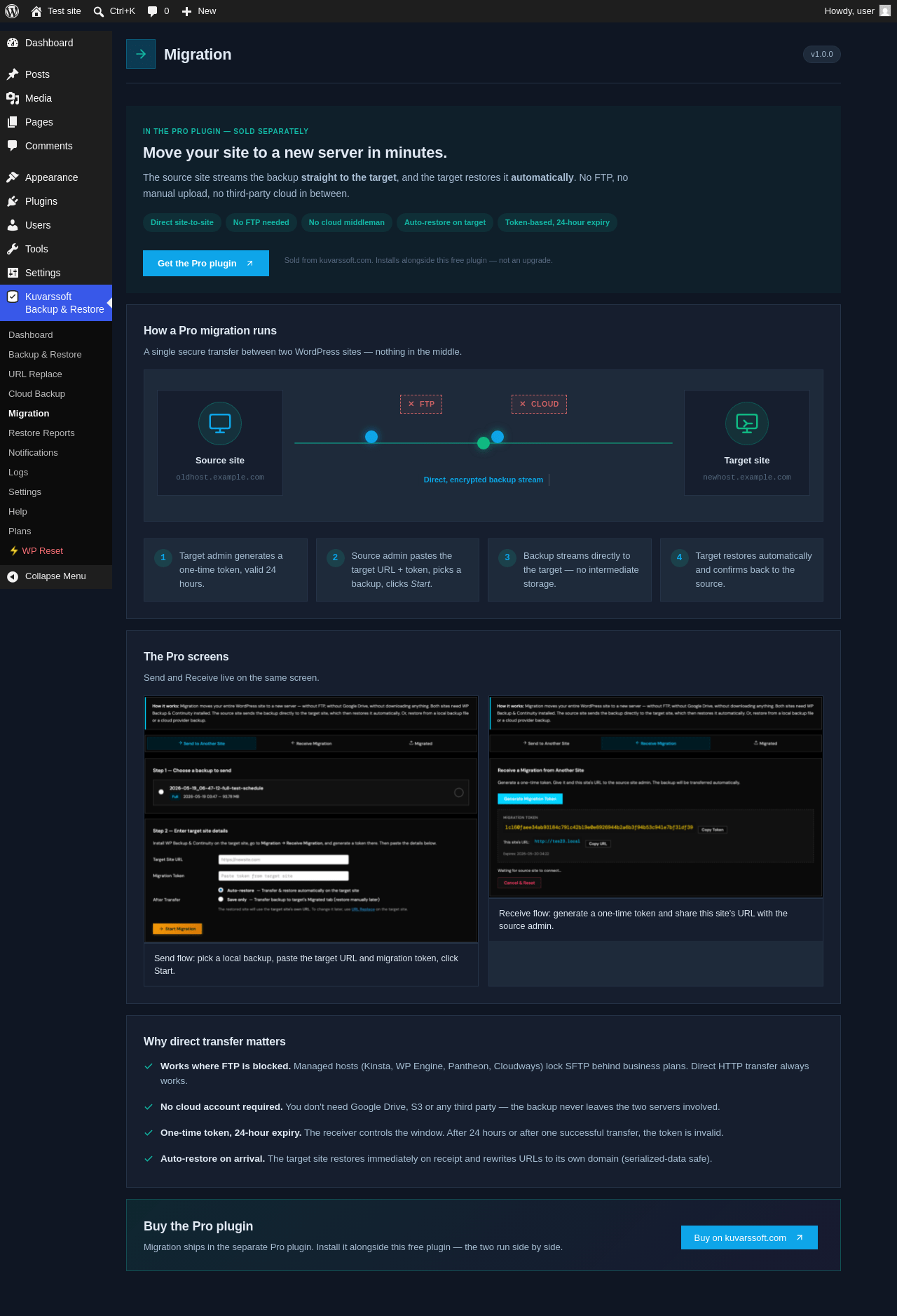Collapse the admin menu using Collapse Menu

tap(56, 576)
